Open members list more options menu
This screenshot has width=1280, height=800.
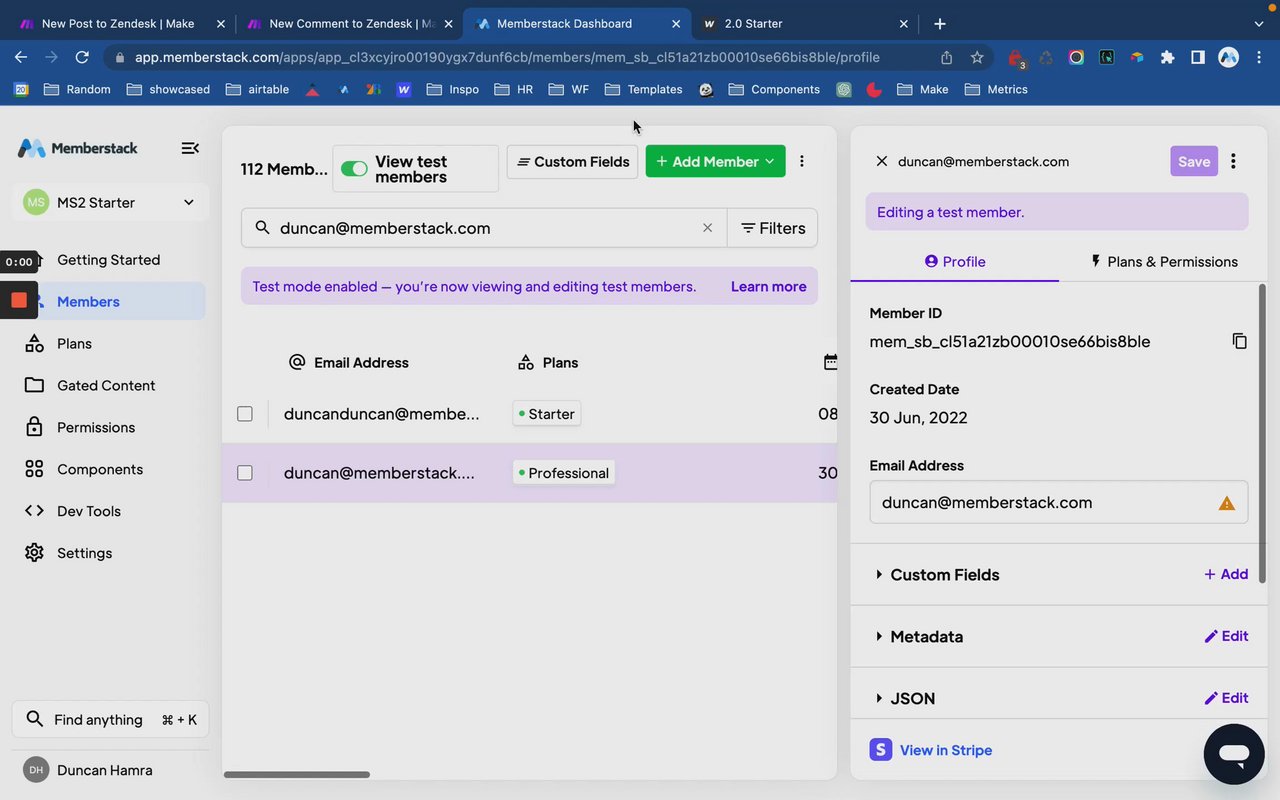(x=801, y=161)
